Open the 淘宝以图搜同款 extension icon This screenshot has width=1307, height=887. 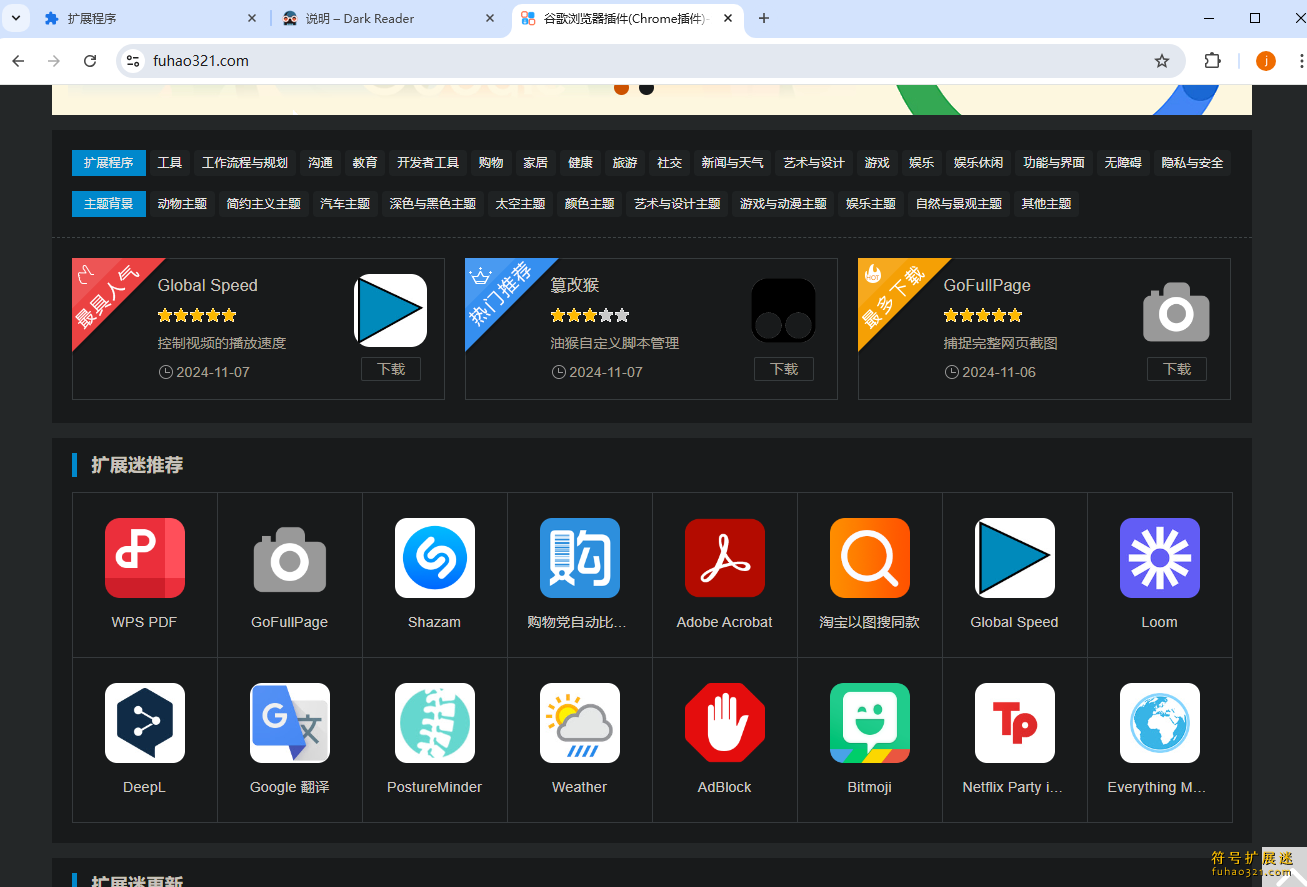(870, 558)
